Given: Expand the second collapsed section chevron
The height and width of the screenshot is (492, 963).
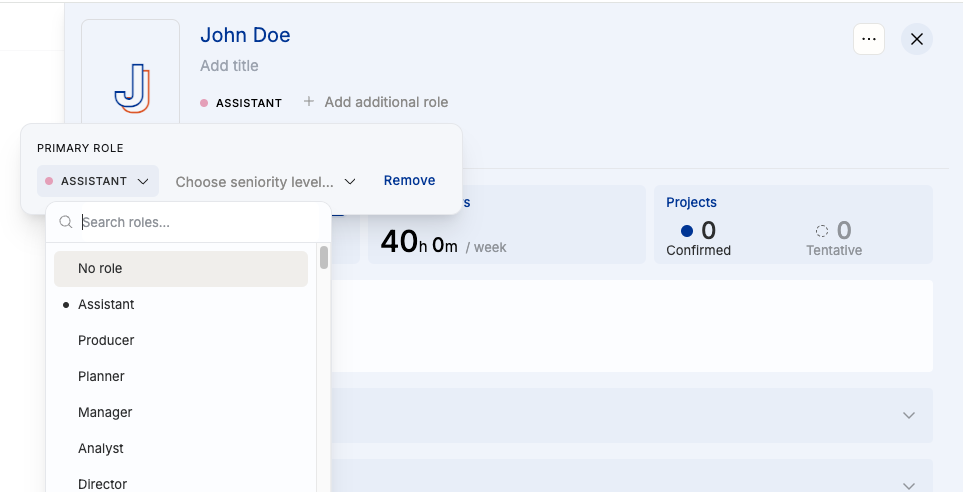Looking at the screenshot, I should click(908, 485).
